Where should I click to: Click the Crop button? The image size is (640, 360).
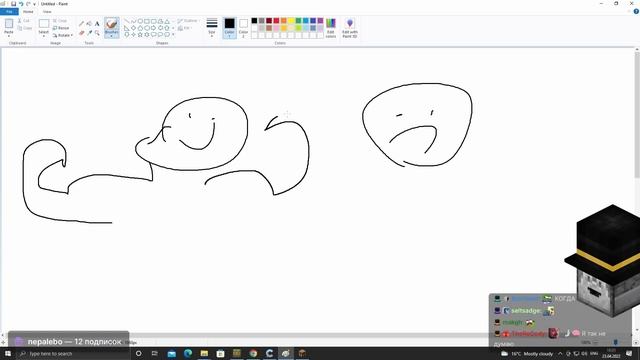click(60, 20)
